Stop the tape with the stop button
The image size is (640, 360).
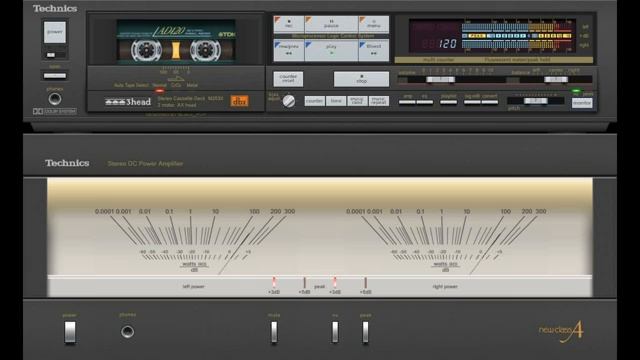click(361, 79)
